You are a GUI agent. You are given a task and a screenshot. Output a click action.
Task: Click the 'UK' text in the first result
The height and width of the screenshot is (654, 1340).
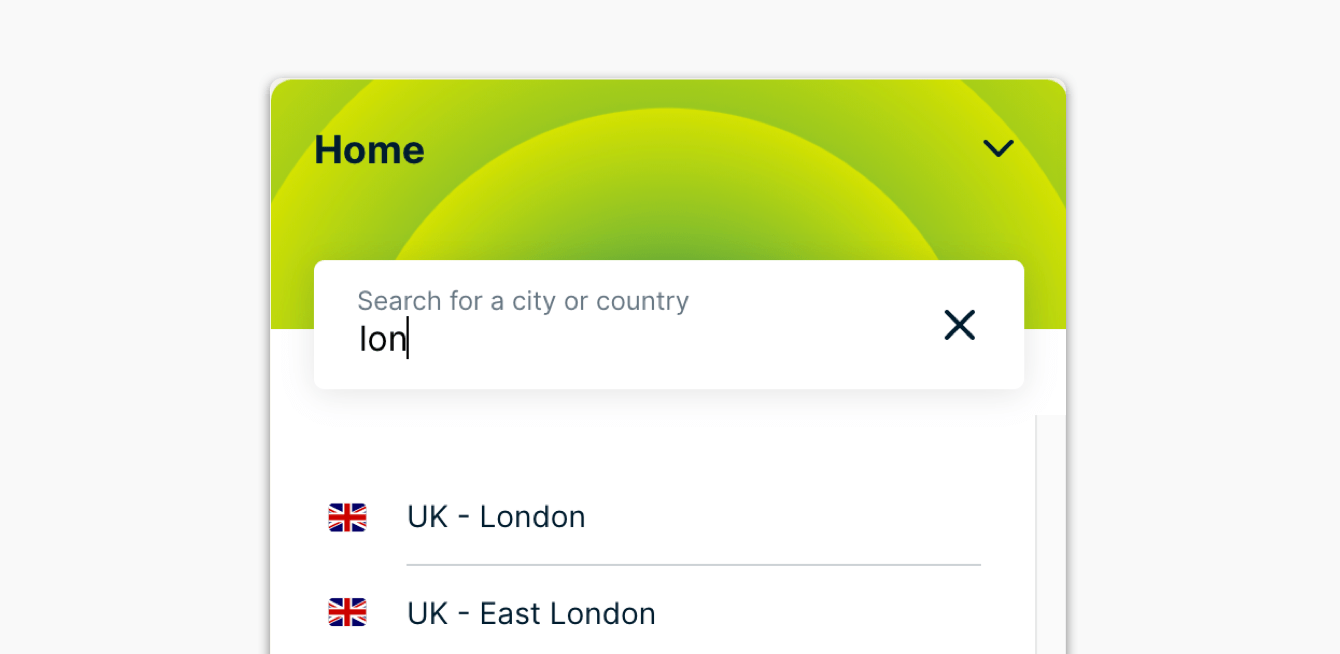(x=427, y=517)
